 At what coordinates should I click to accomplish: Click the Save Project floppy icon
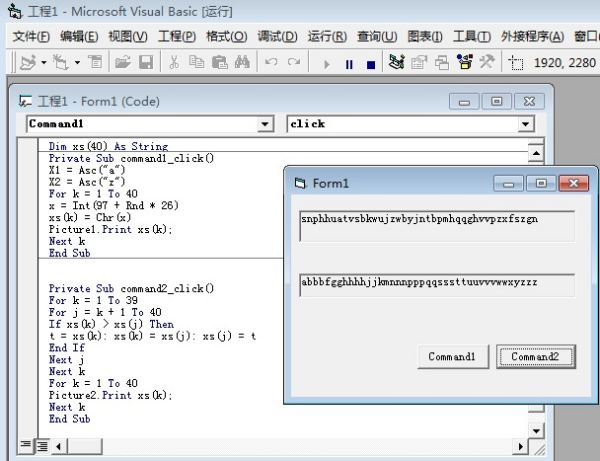(146, 62)
